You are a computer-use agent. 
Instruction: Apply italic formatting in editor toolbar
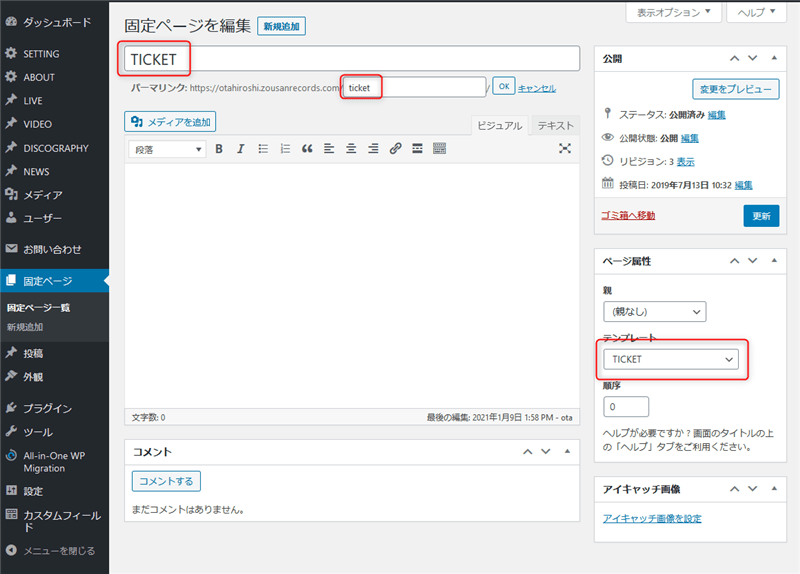click(240, 149)
